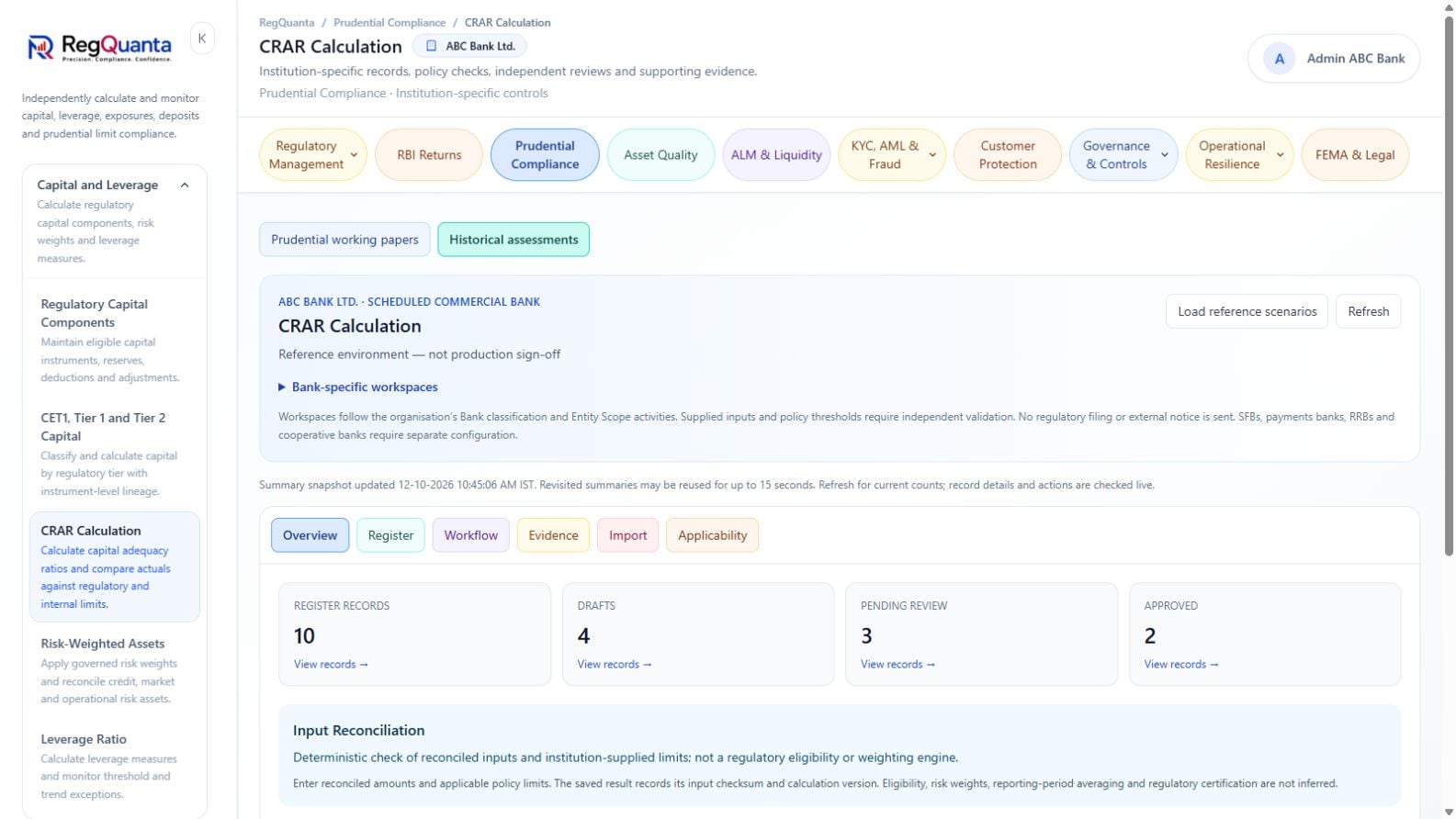Switch to the Import tab
The width and height of the screenshot is (1456, 819).
627,535
